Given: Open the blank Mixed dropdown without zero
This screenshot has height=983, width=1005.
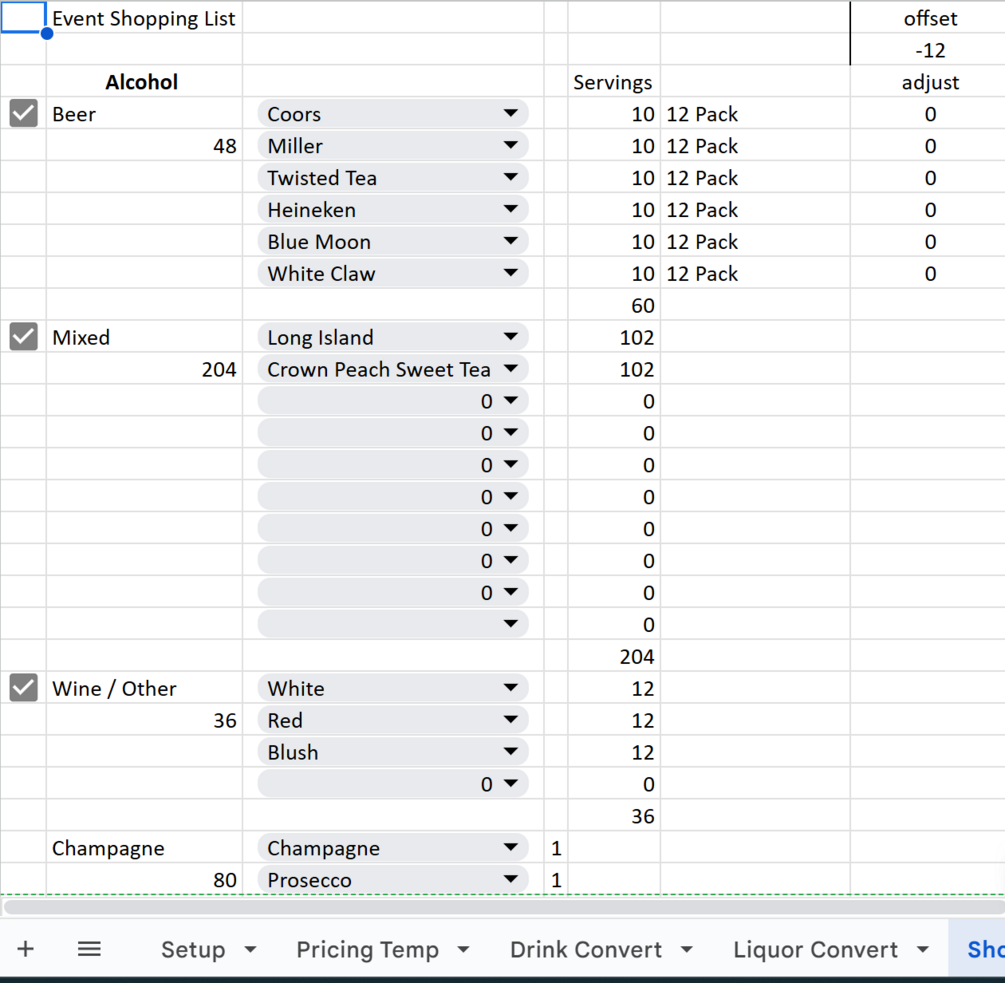Looking at the screenshot, I should 393,624.
